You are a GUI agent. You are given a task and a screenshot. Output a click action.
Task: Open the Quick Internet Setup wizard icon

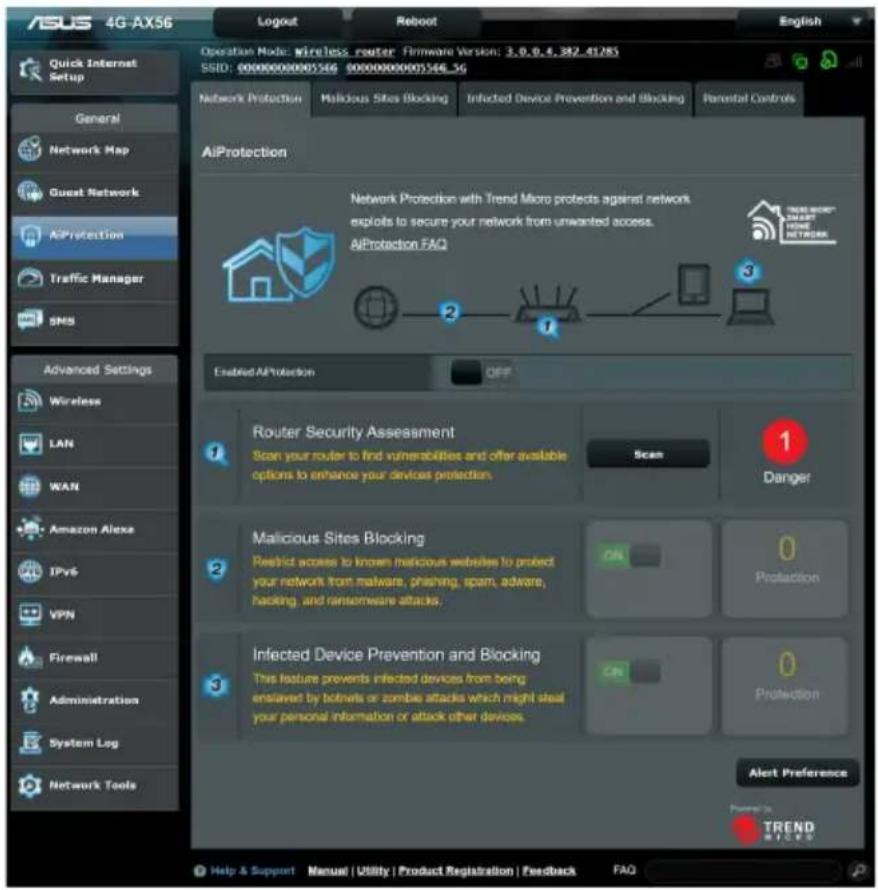click(x=30, y=70)
